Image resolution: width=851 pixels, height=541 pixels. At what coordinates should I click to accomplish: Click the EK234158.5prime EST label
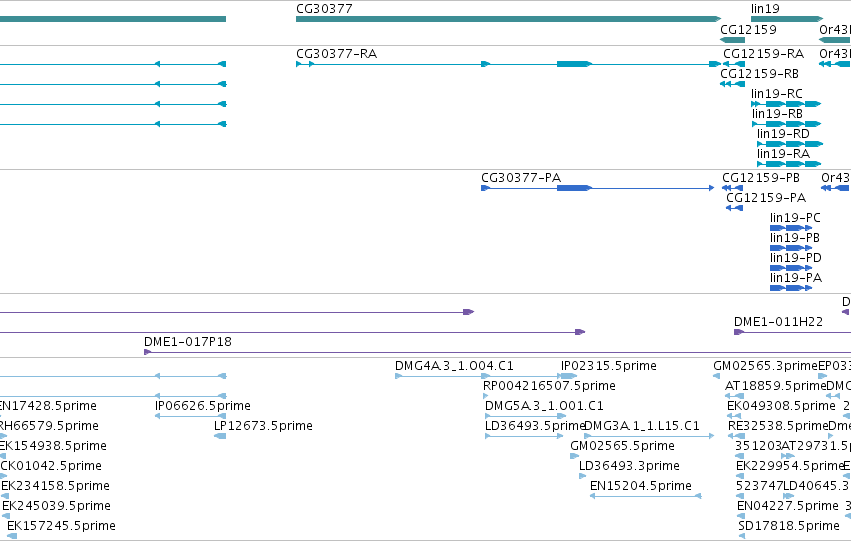point(55,486)
